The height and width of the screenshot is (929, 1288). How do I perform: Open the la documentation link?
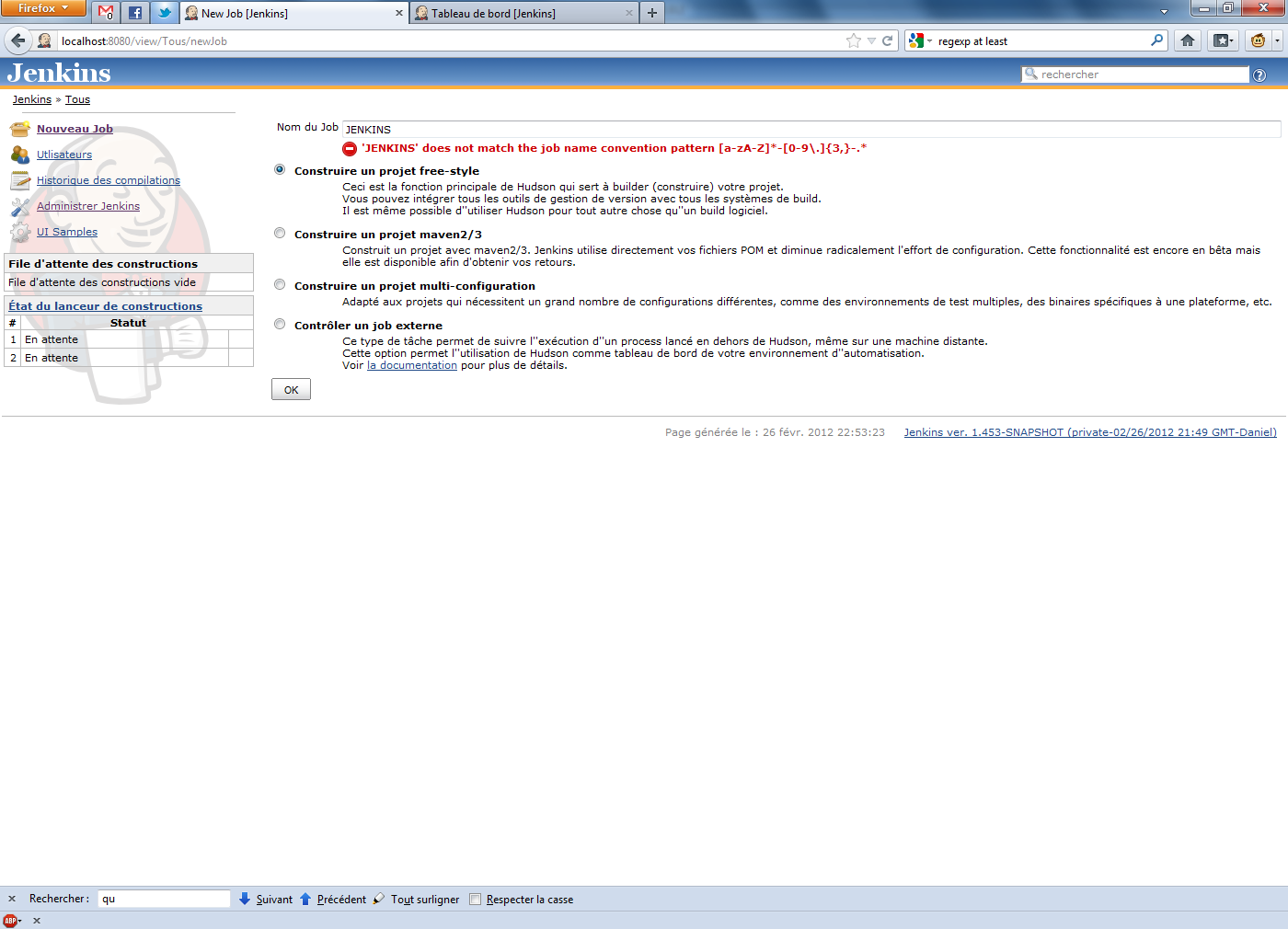[412, 365]
